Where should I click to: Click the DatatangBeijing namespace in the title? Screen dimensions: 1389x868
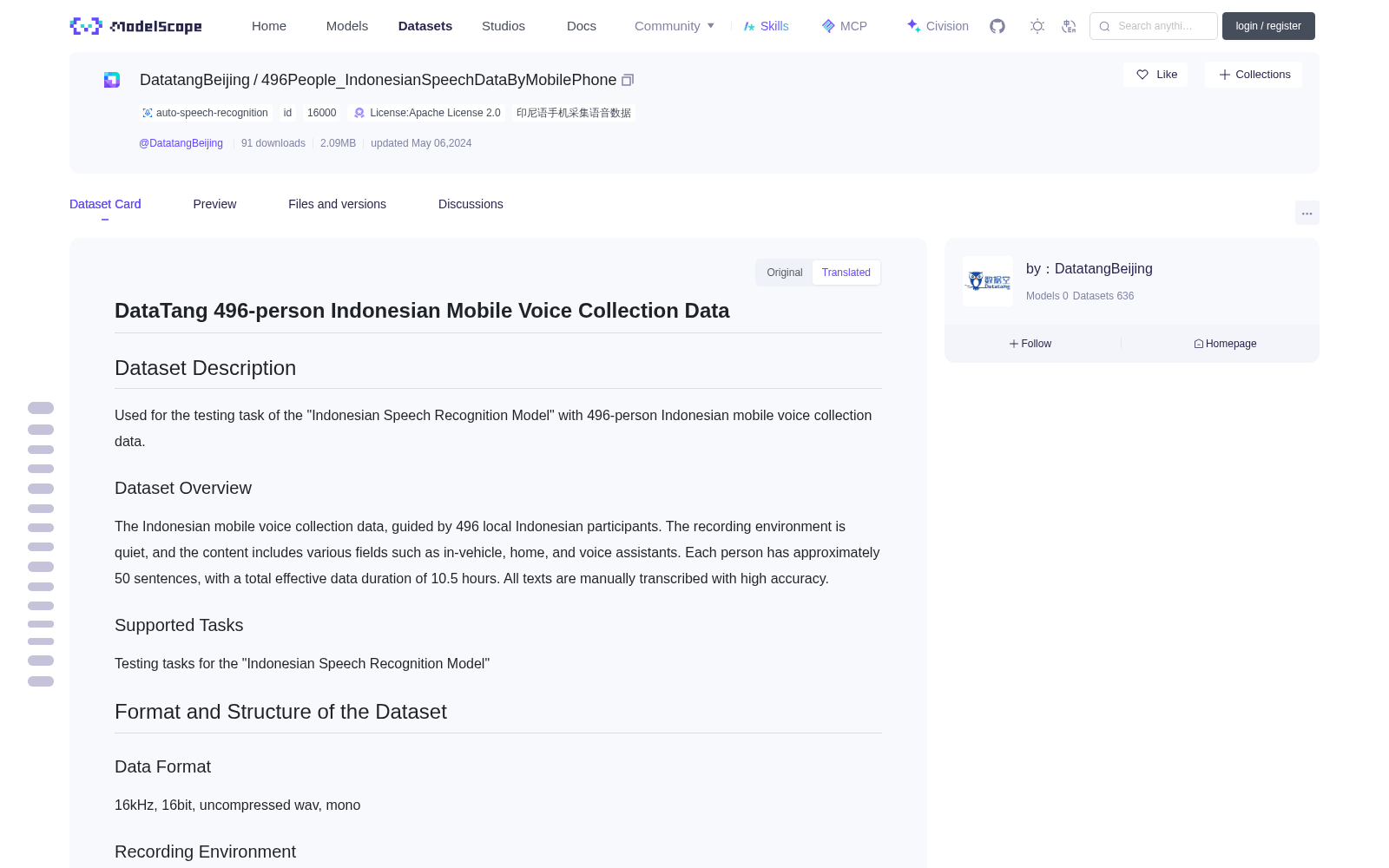click(x=194, y=80)
